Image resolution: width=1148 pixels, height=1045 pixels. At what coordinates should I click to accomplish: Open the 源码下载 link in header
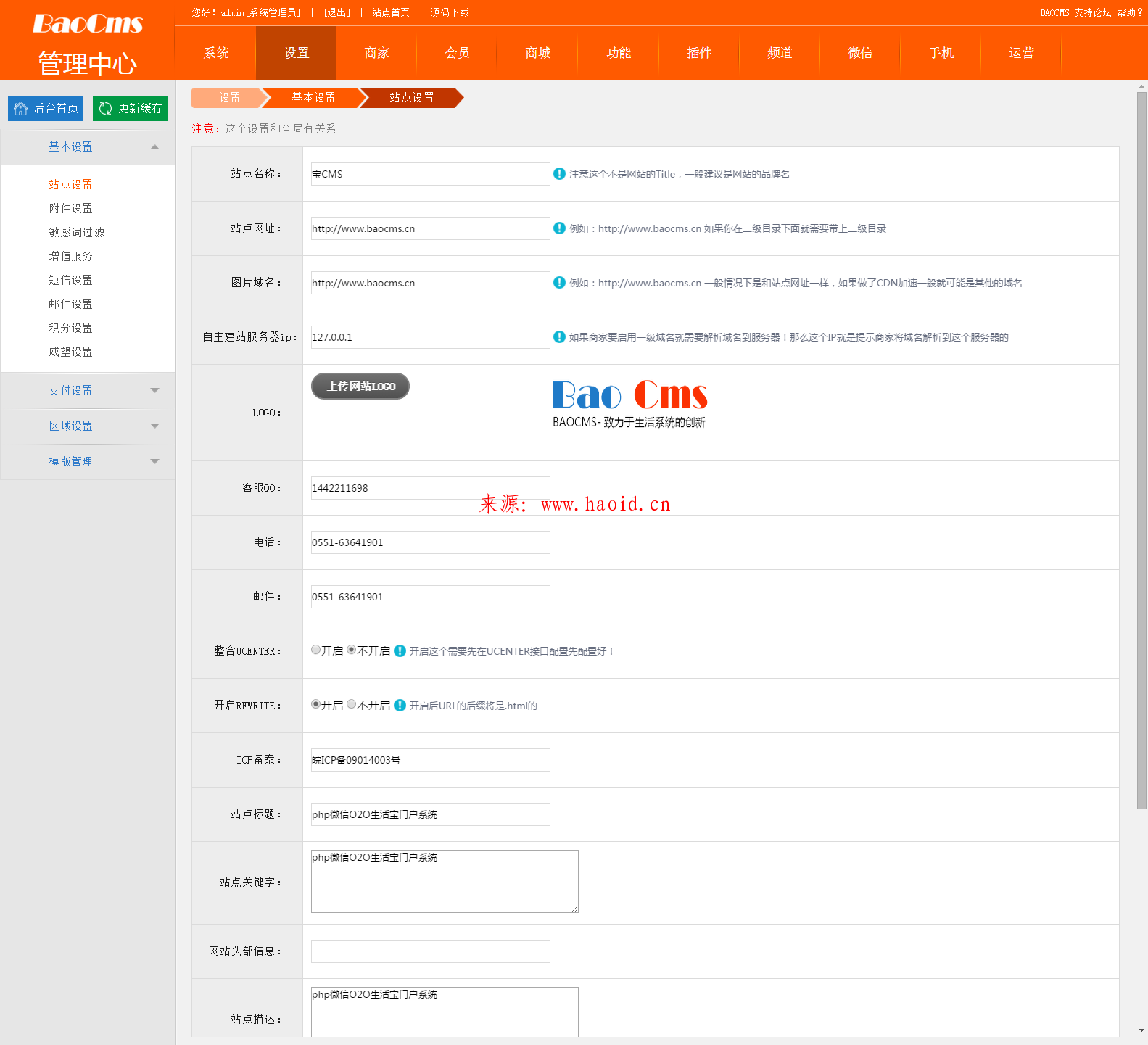click(450, 12)
